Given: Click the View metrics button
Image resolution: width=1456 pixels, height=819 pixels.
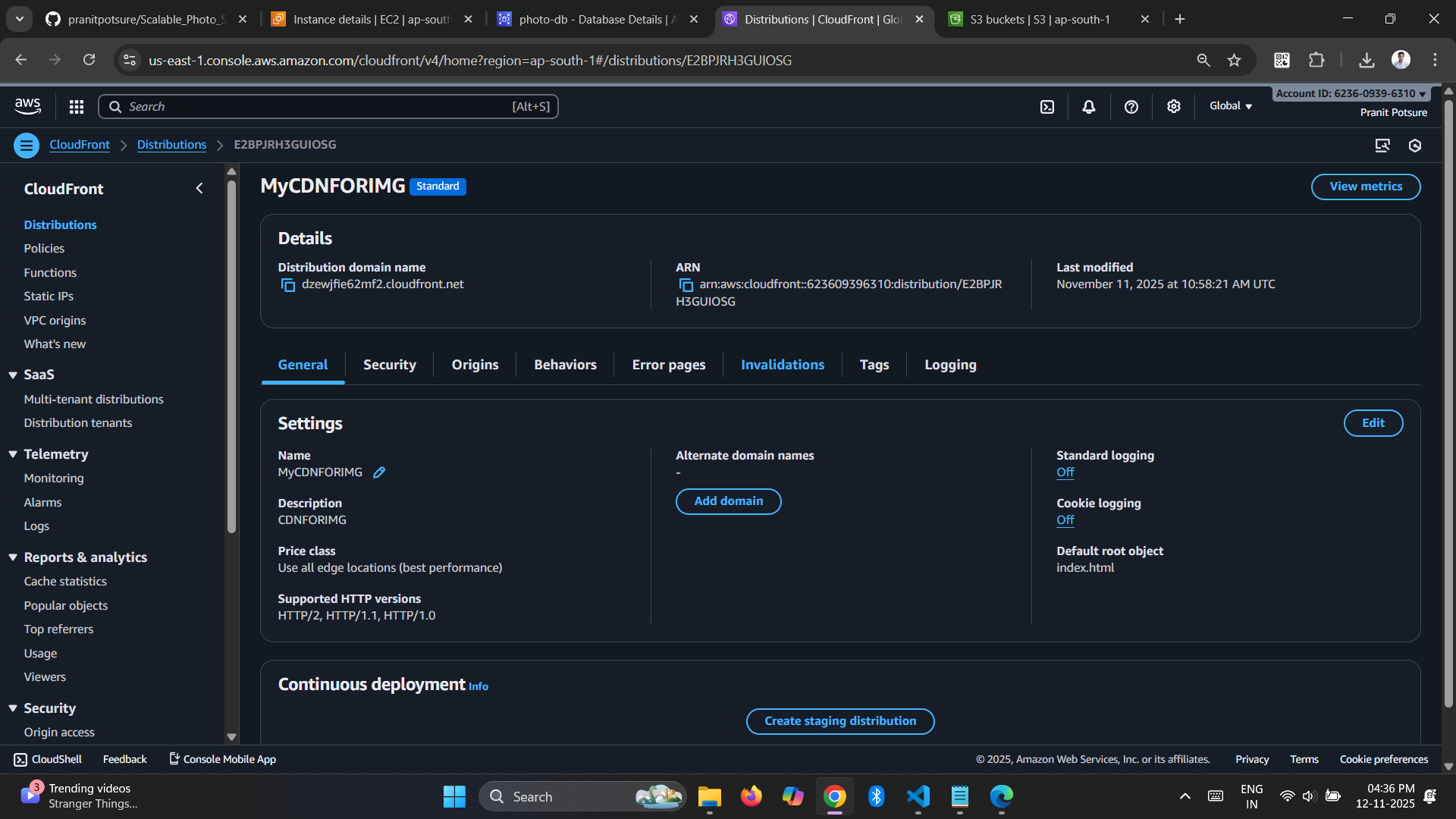Looking at the screenshot, I should point(1366,187).
